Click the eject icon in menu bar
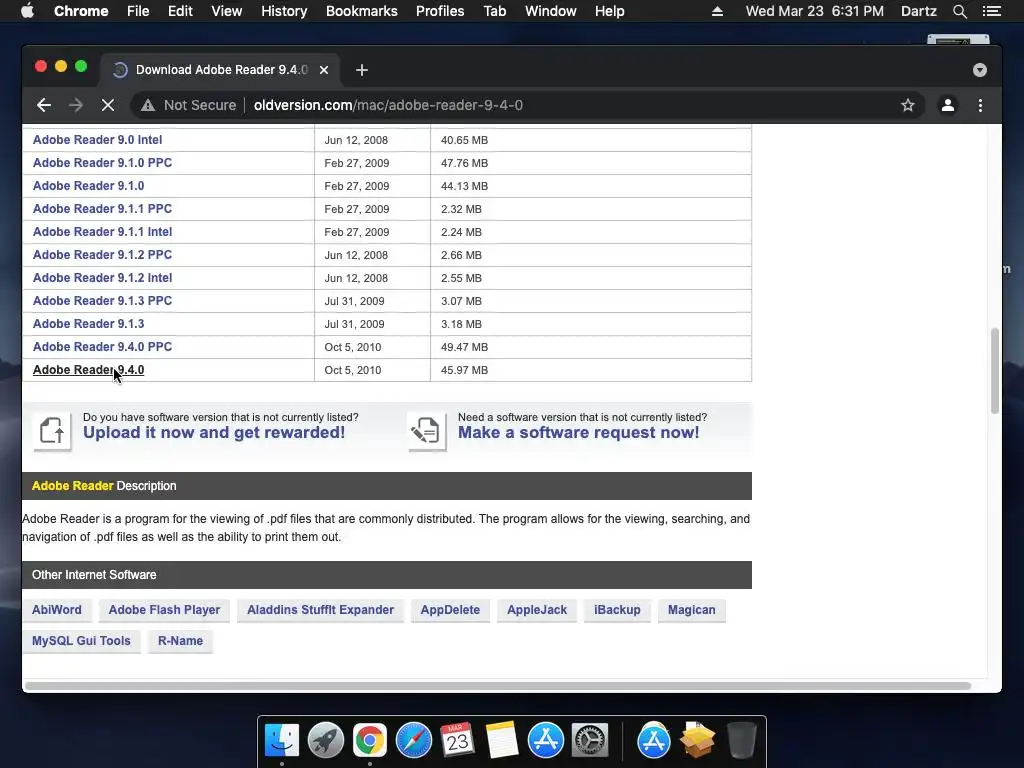 tap(717, 11)
